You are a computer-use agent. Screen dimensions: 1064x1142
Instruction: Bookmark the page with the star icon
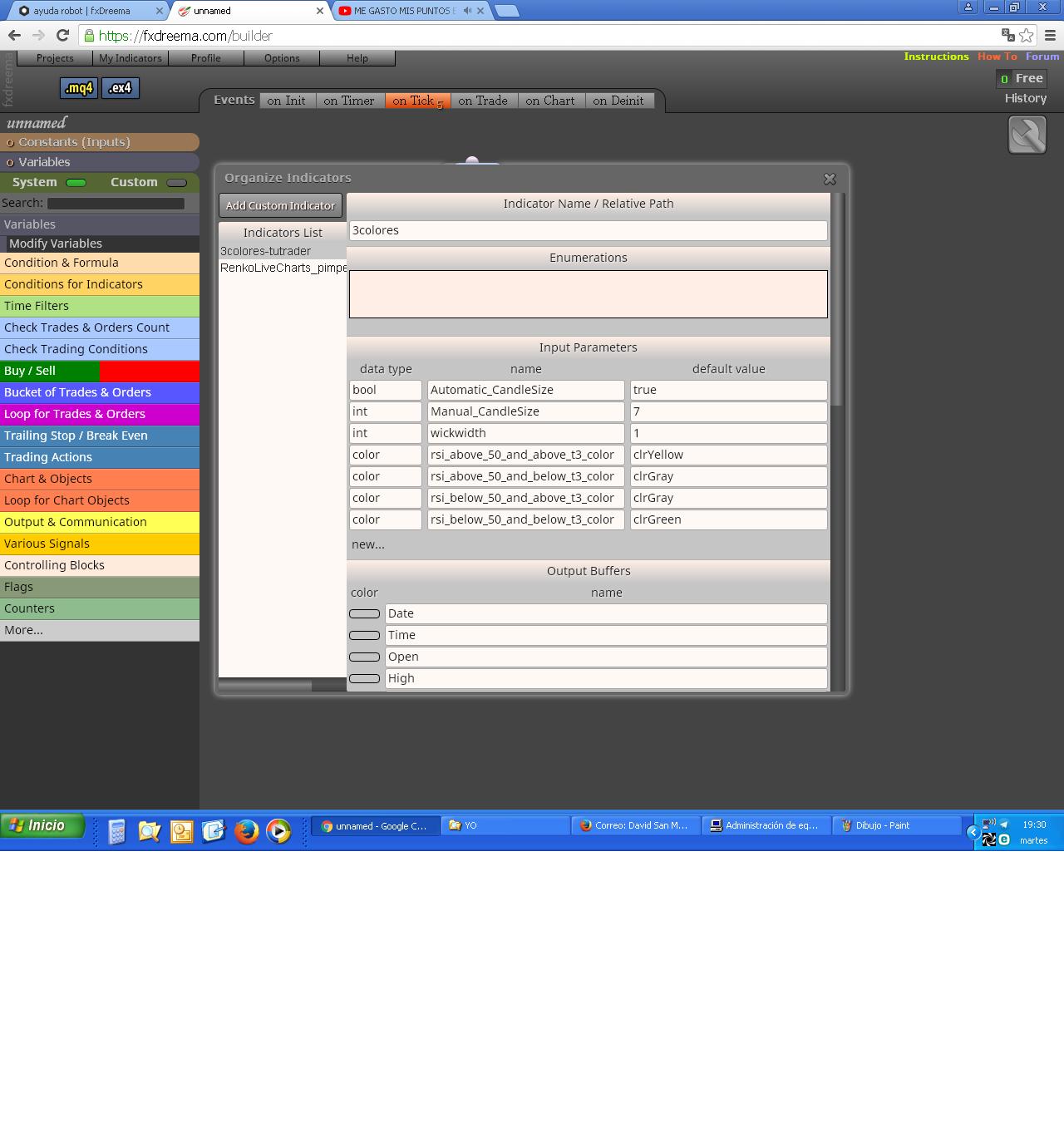1027,35
